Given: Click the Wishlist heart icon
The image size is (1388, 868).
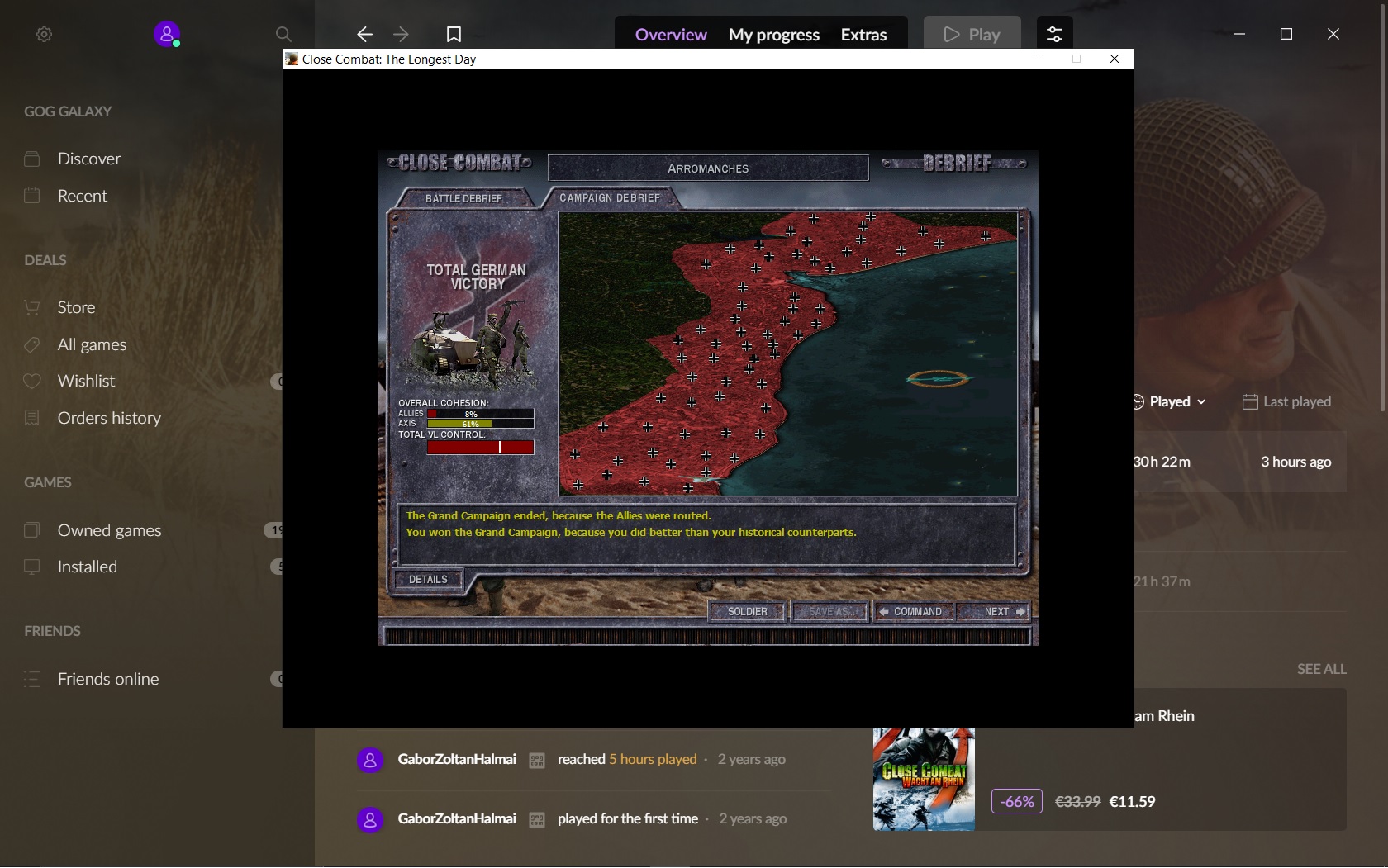Looking at the screenshot, I should 32,381.
